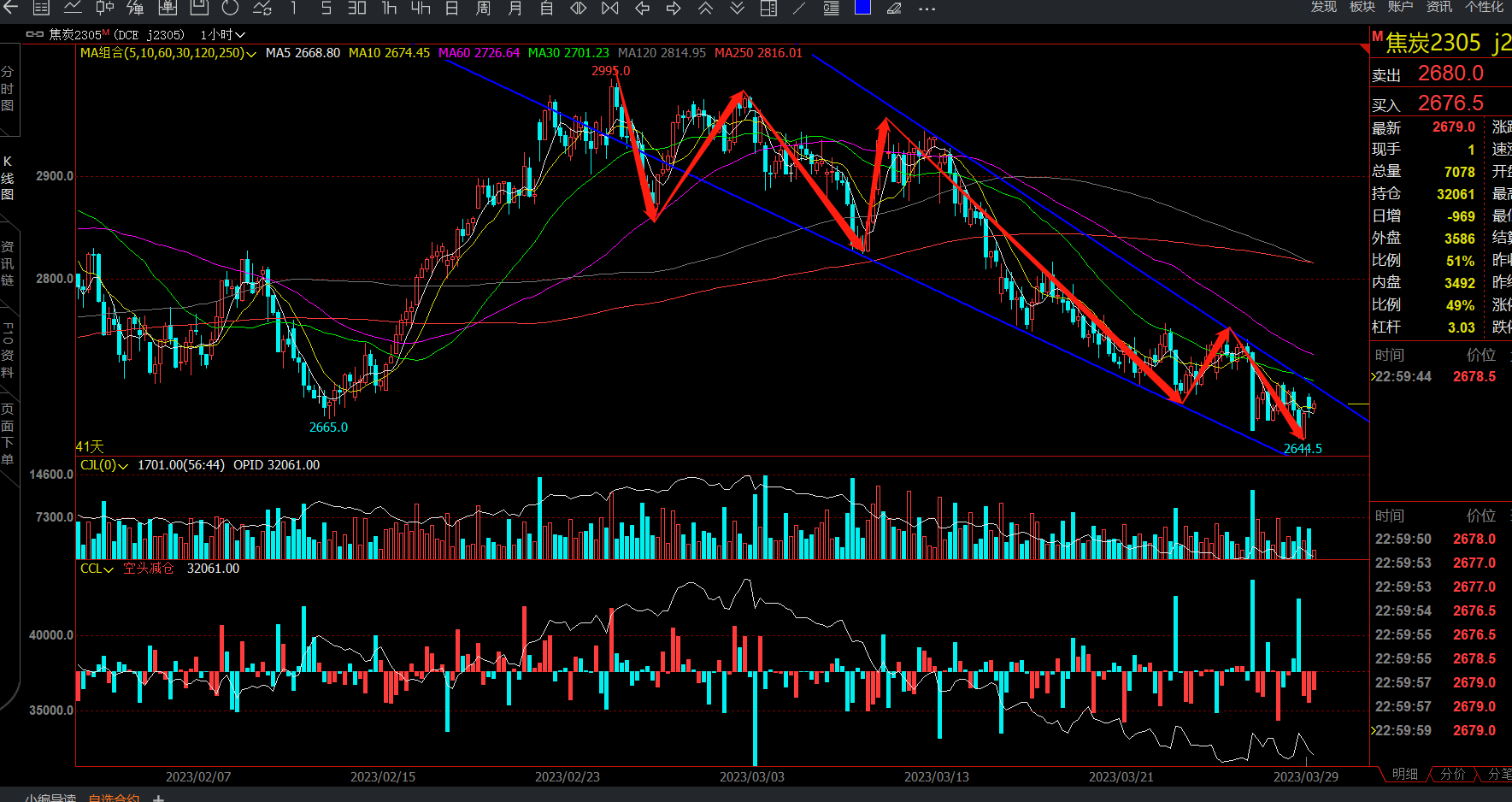The height and width of the screenshot is (802, 1512).
Task: Open F10资料 in left sidebar
Action: pyautogui.click(x=8, y=351)
